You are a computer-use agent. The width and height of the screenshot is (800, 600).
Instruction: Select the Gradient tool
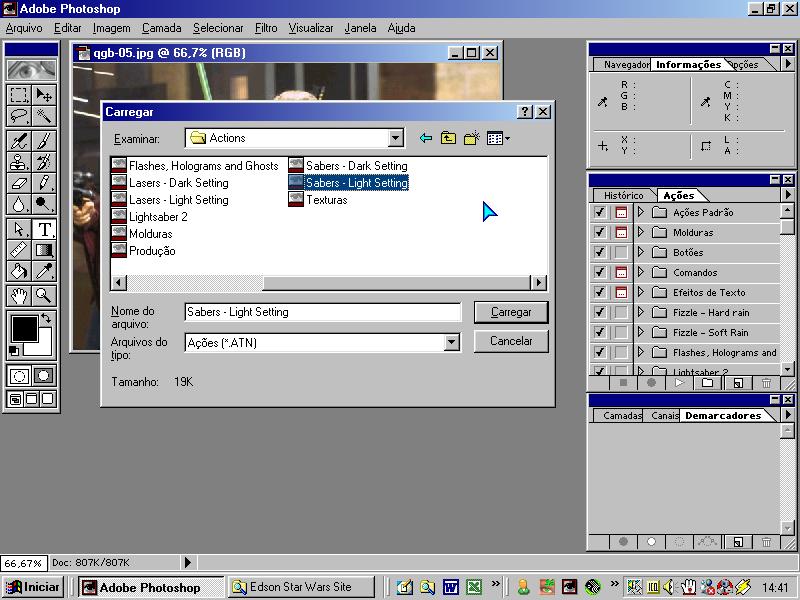tap(44, 251)
